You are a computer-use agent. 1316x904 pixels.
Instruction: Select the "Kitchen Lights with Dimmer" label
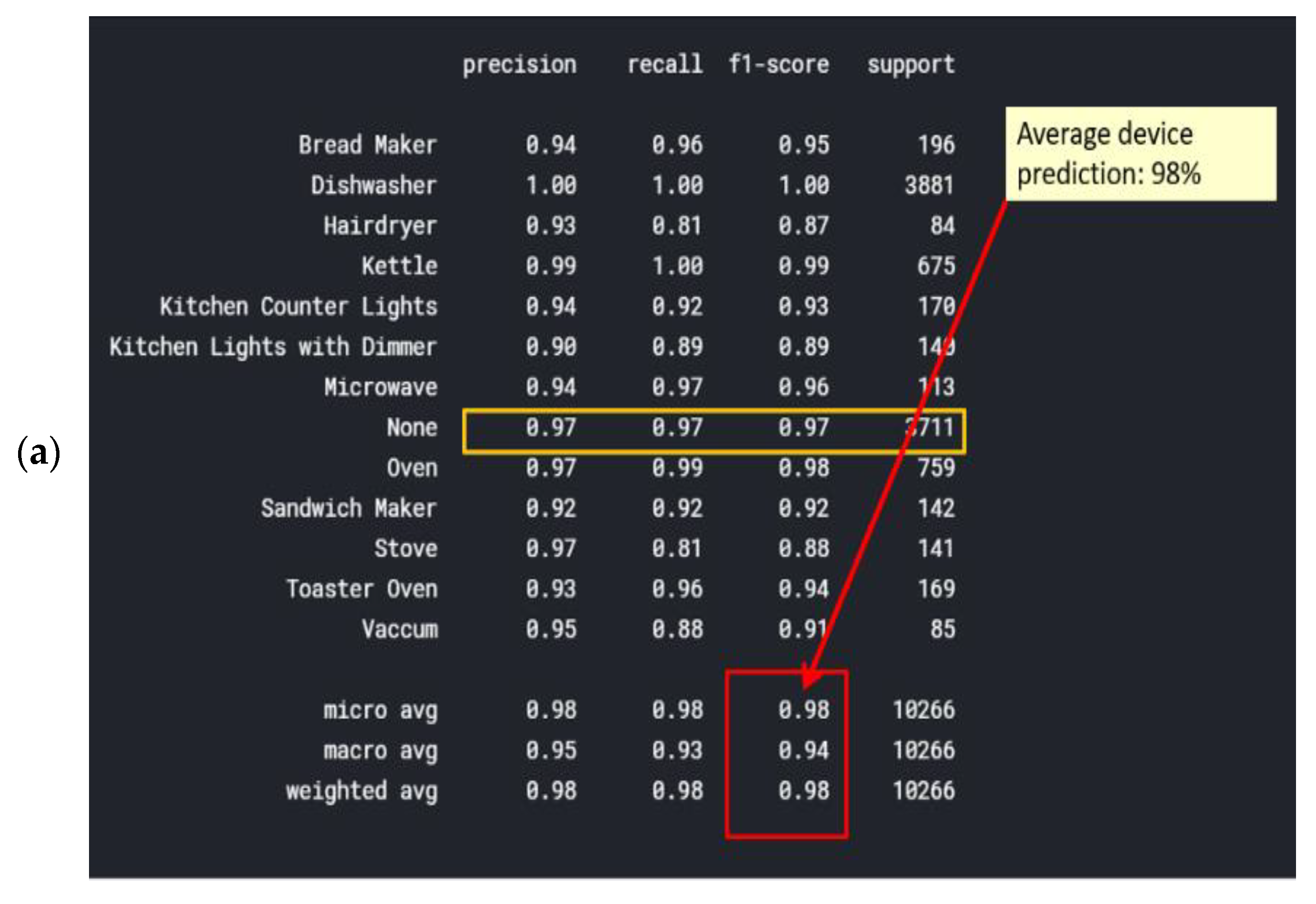tap(273, 347)
